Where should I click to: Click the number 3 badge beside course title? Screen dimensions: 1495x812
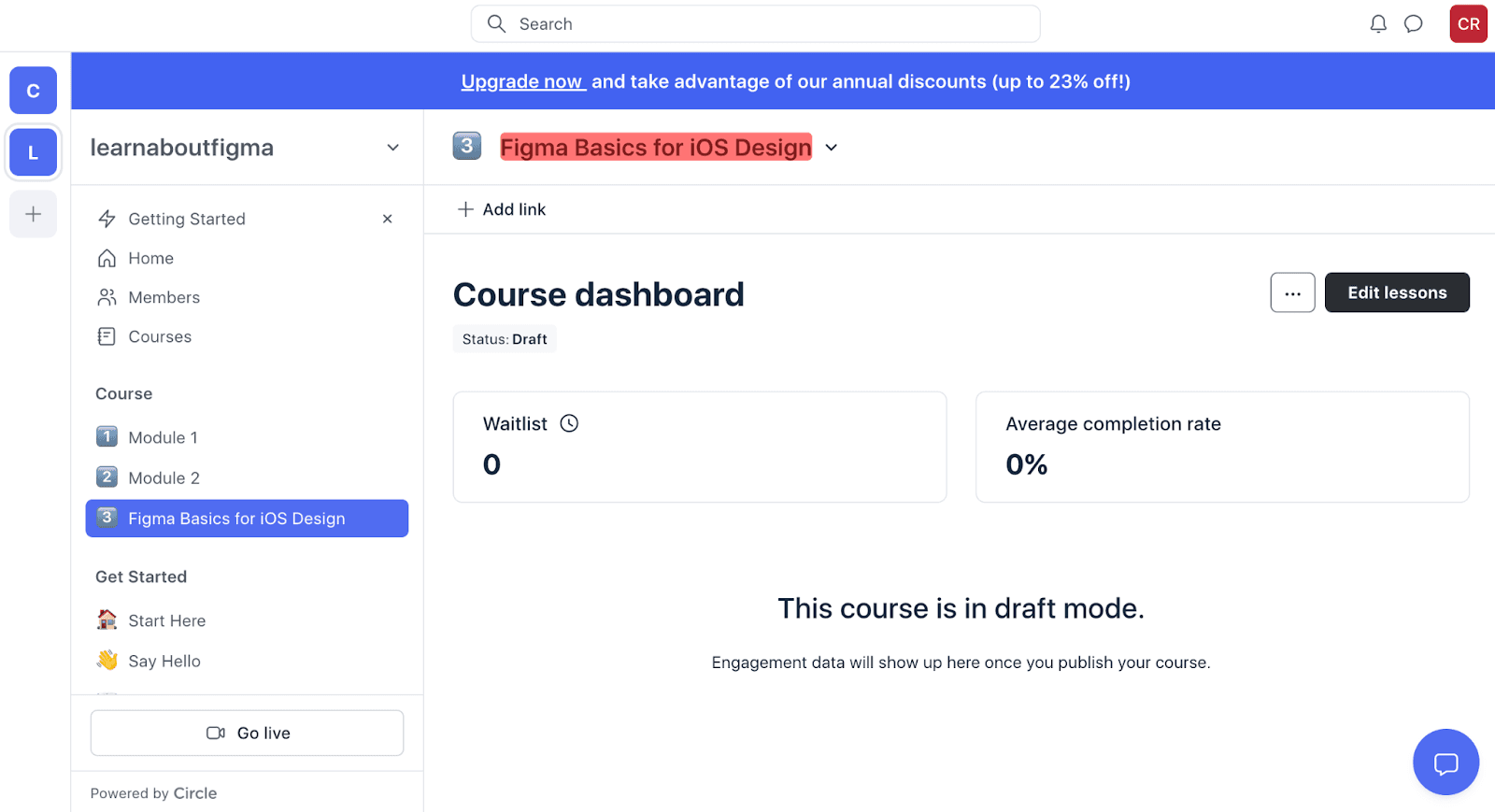point(467,146)
